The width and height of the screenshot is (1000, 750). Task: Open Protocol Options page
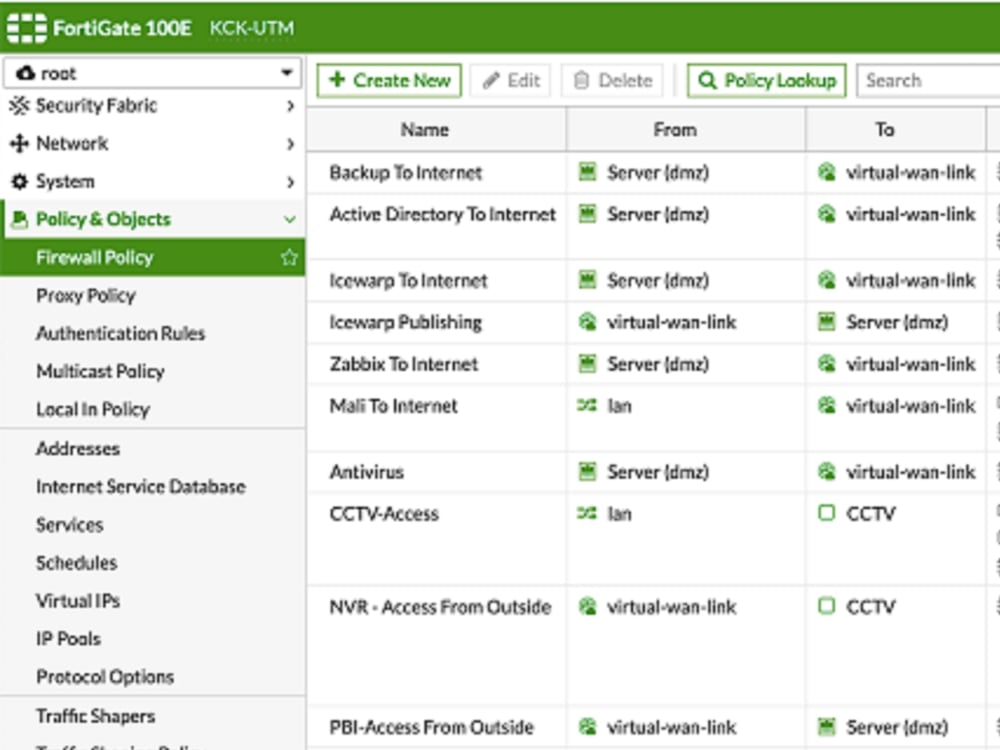pos(105,677)
